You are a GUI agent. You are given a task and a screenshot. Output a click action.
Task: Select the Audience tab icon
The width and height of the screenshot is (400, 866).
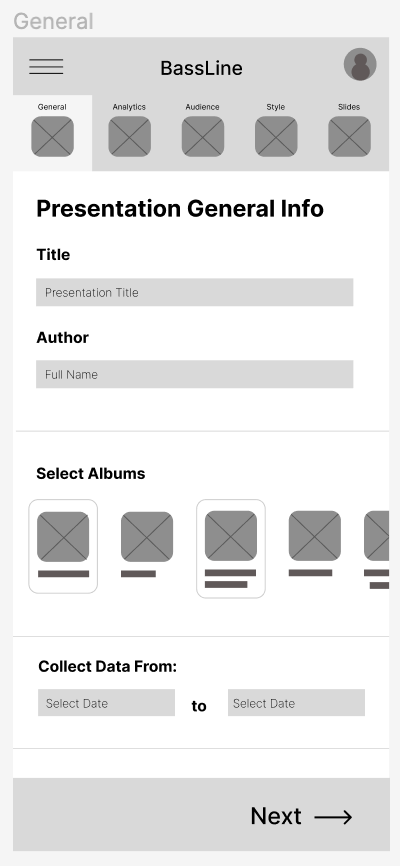click(203, 136)
